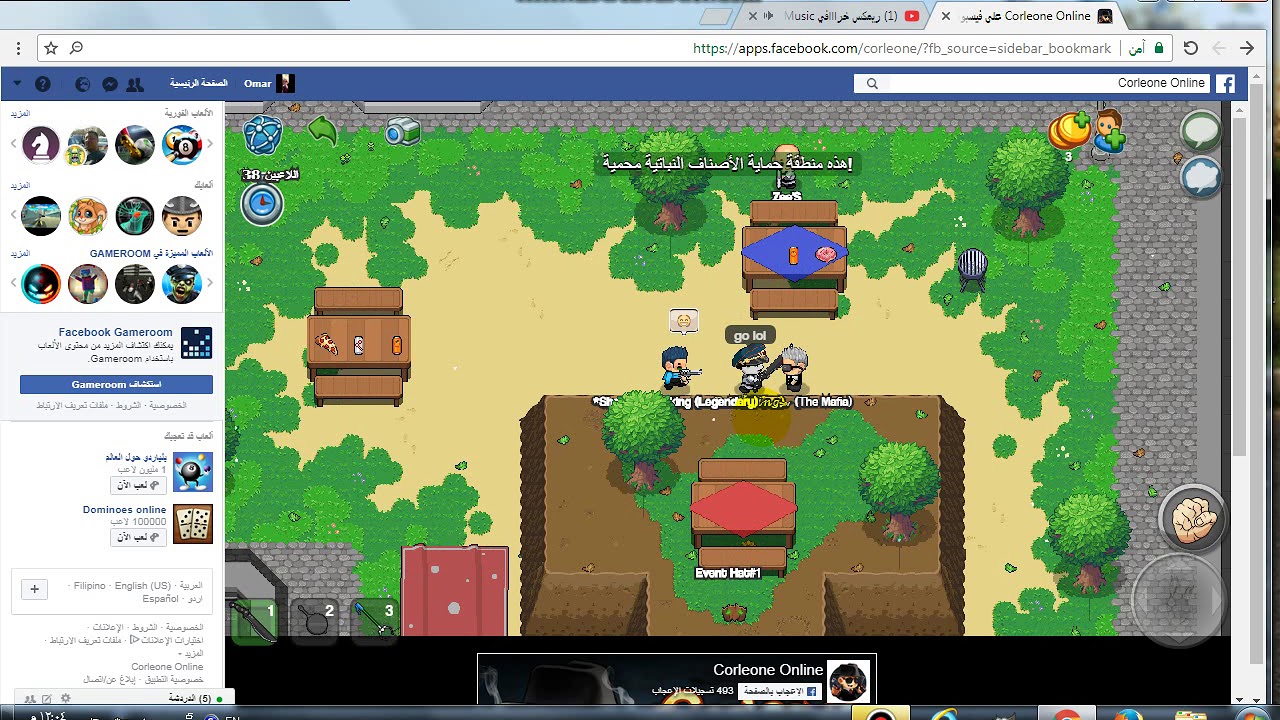Open the white chat bubble button
Image resolution: width=1280 pixels, height=720 pixels.
point(1201,130)
